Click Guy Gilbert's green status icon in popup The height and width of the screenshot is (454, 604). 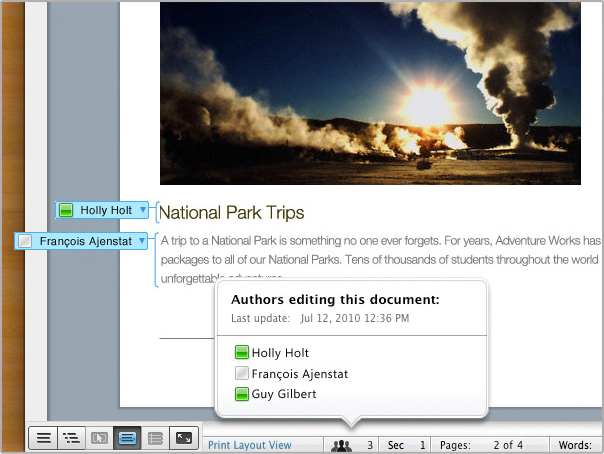click(242, 394)
